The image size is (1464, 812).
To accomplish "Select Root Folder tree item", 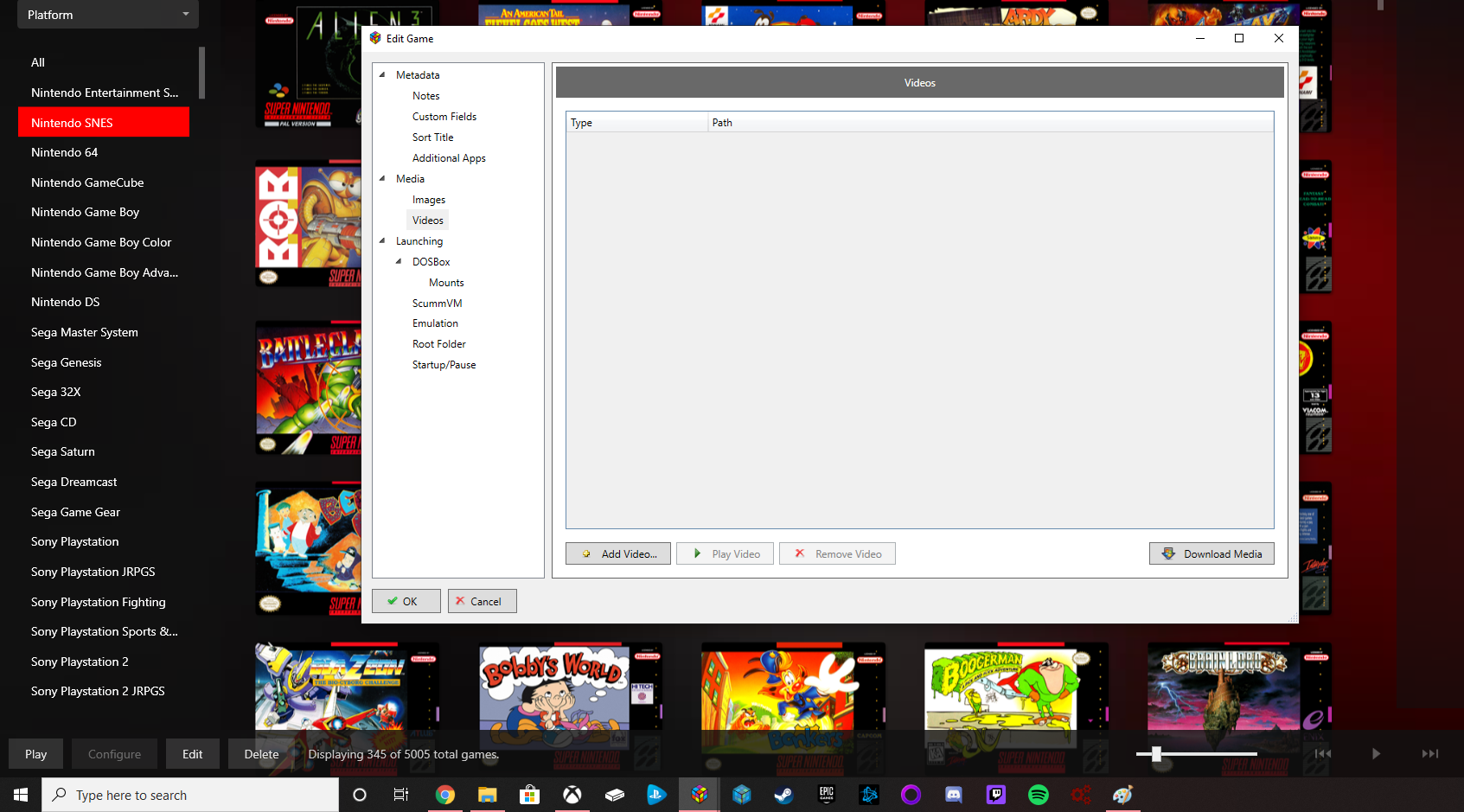I will click(438, 344).
